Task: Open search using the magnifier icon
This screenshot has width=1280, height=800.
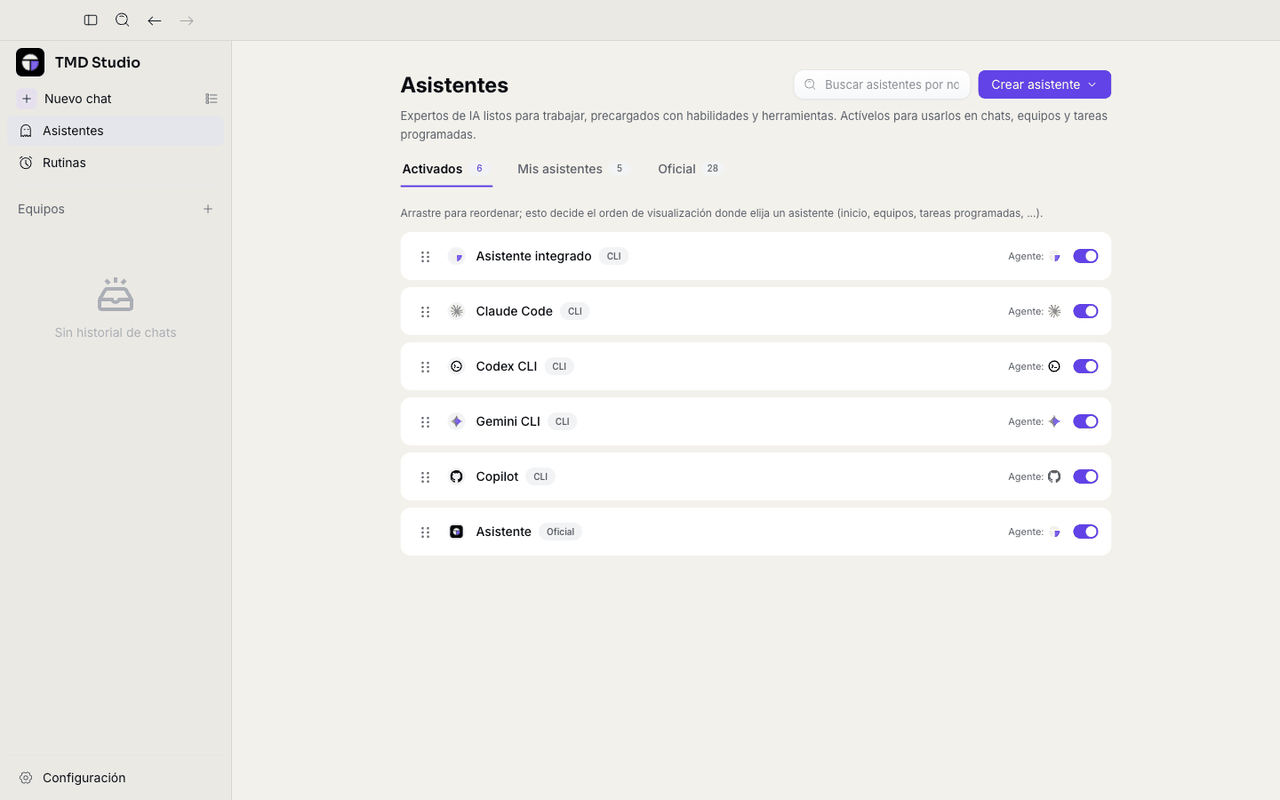Action: click(x=122, y=20)
